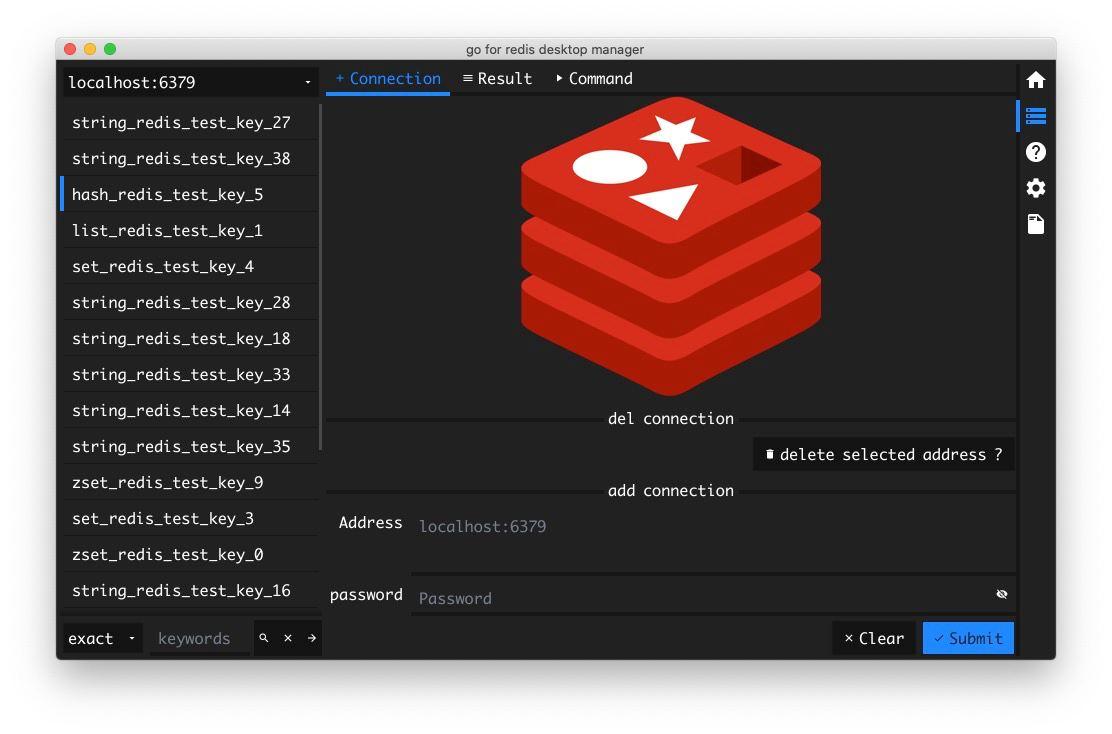Select key set_redis_test_key_4

190,267
